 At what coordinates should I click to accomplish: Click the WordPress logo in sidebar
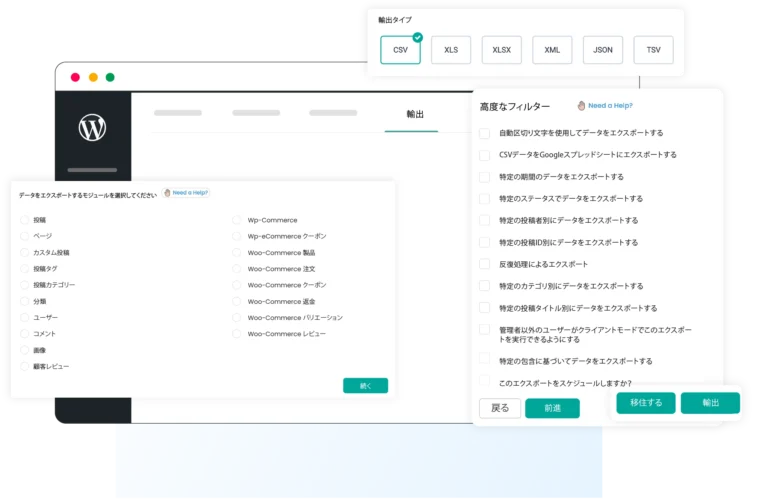pyautogui.click(x=92, y=128)
